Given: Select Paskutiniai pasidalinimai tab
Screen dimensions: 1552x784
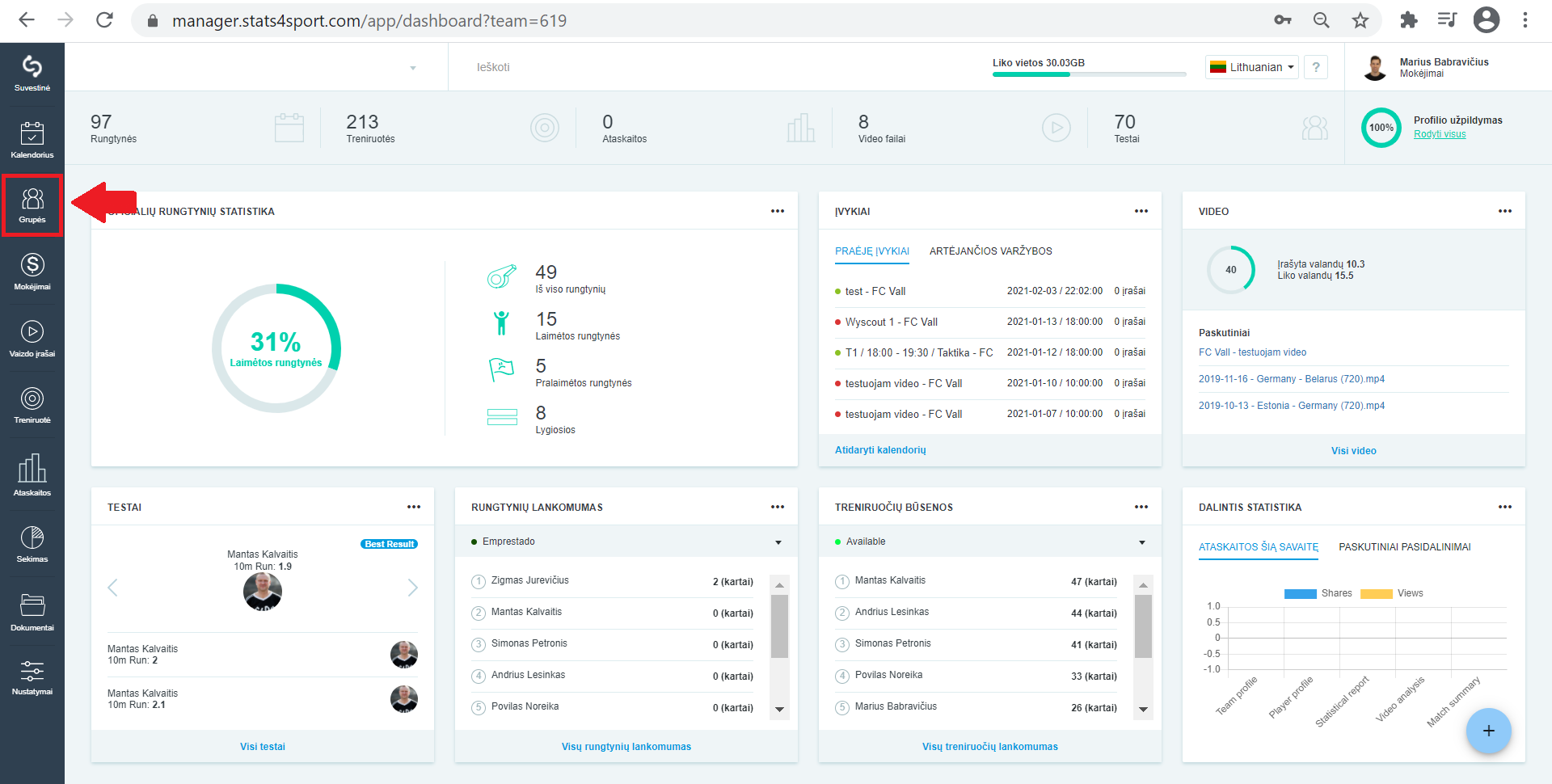Looking at the screenshot, I should point(1405,547).
